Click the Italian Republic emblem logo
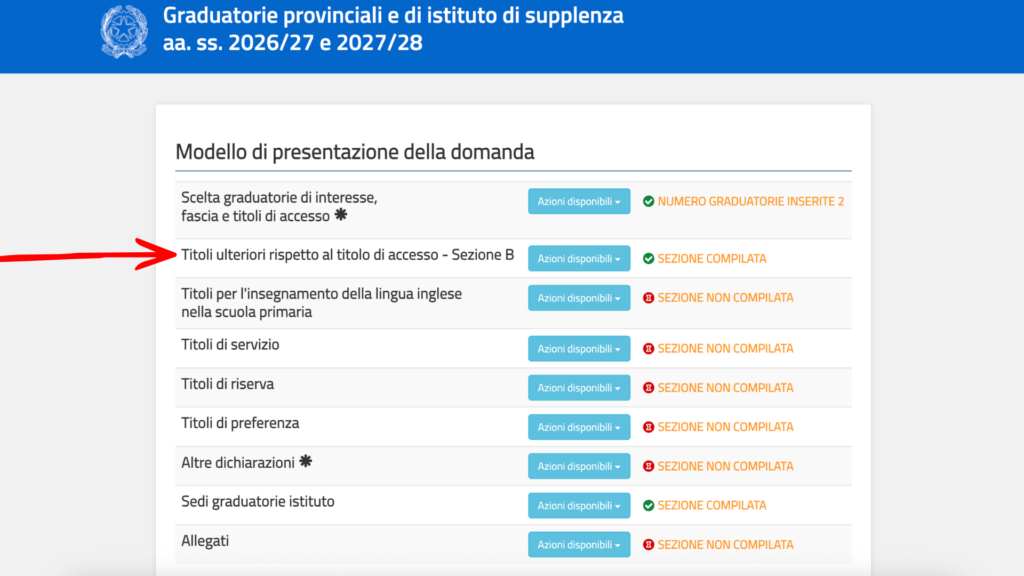Viewport: 1024px width, 576px height. [124, 31]
